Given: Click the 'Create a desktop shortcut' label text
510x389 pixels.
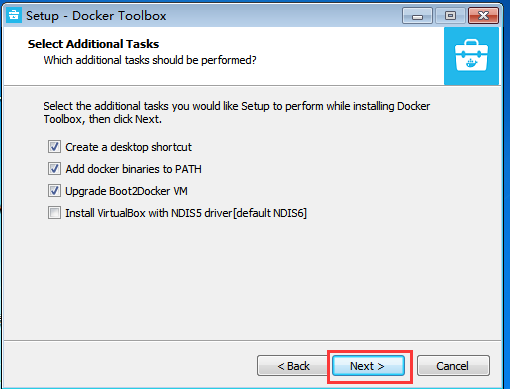Looking at the screenshot, I should [x=128, y=147].
